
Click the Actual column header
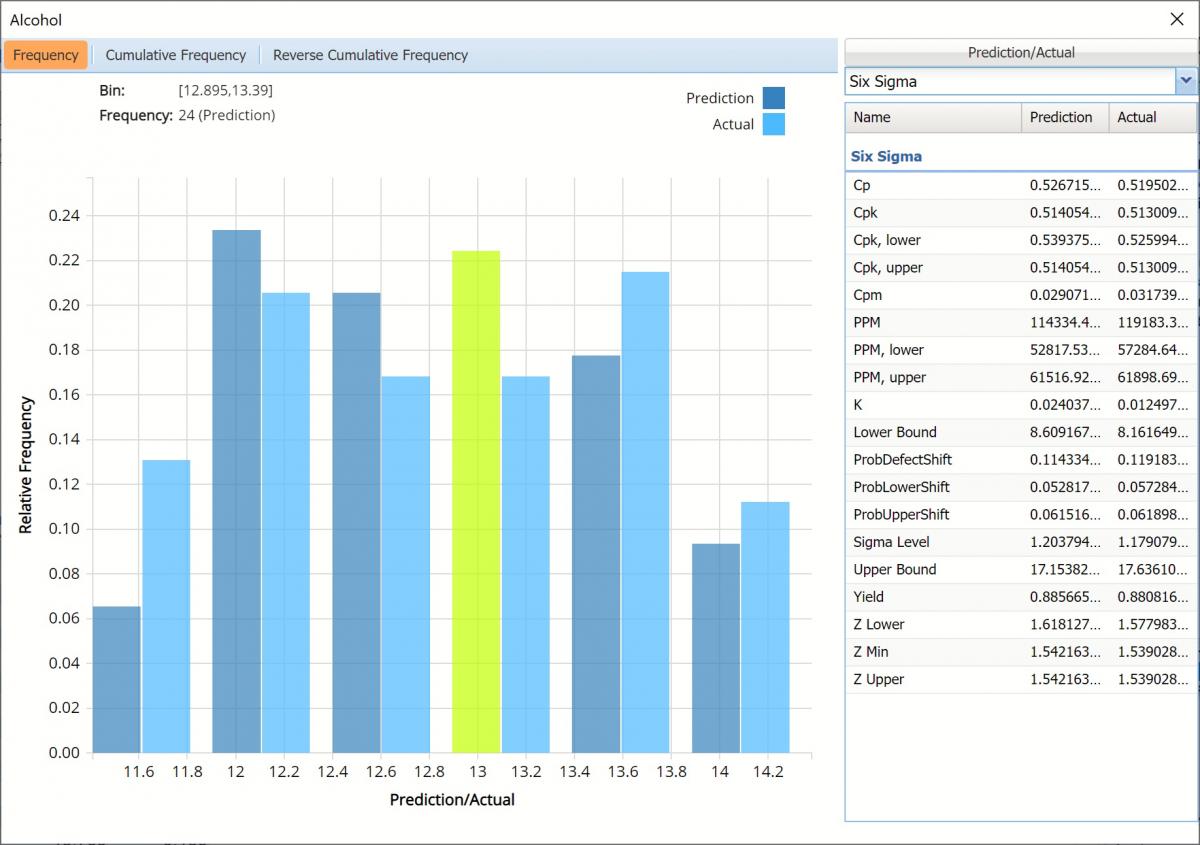(1150, 117)
